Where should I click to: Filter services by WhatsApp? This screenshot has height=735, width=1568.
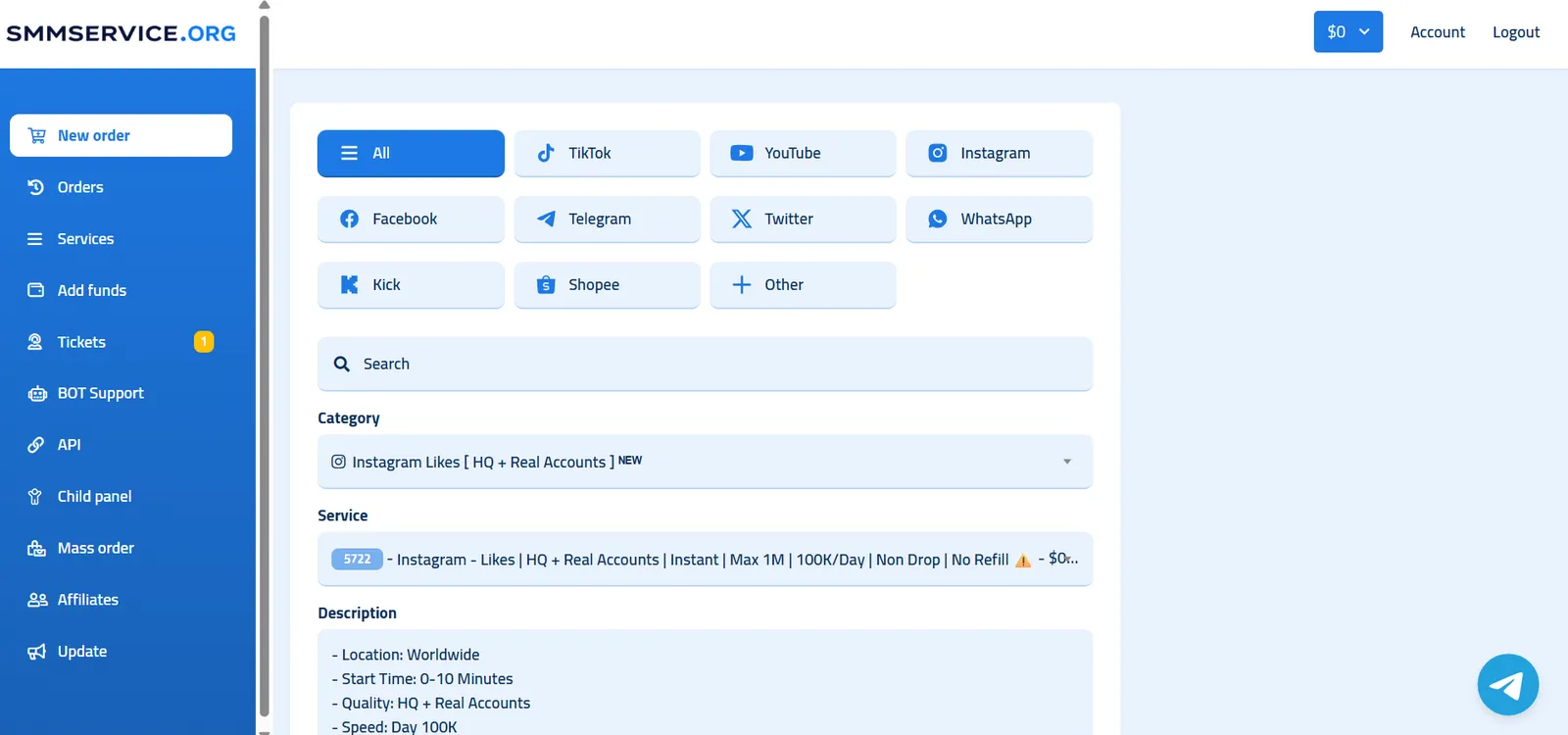pos(999,219)
